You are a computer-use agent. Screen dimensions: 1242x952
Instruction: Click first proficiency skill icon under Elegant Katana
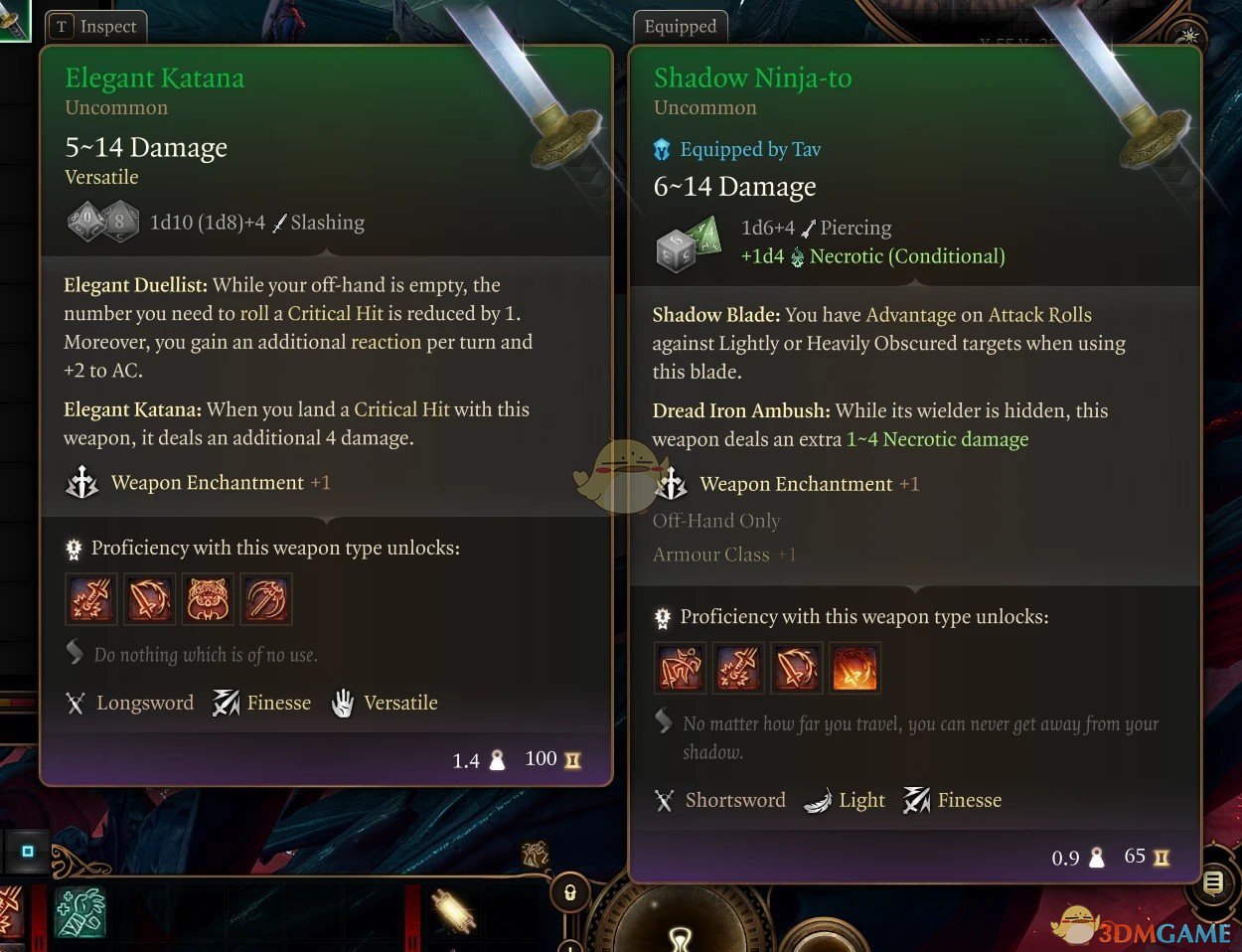(91, 599)
